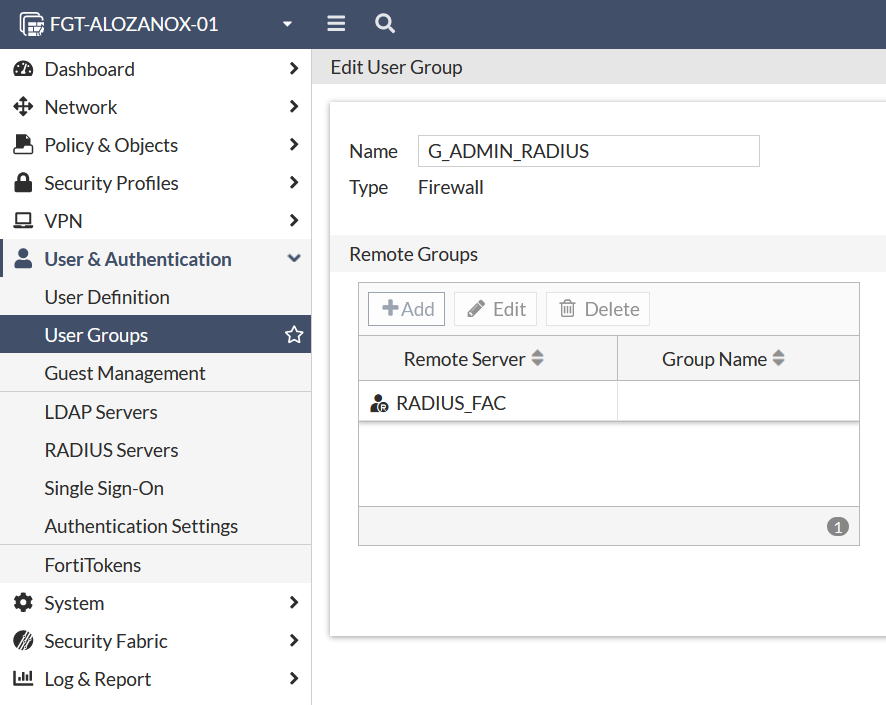The height and width of the screenshot is (705, 886).
Task: Collapse the User & Authentication section
Action: [294, 259]
